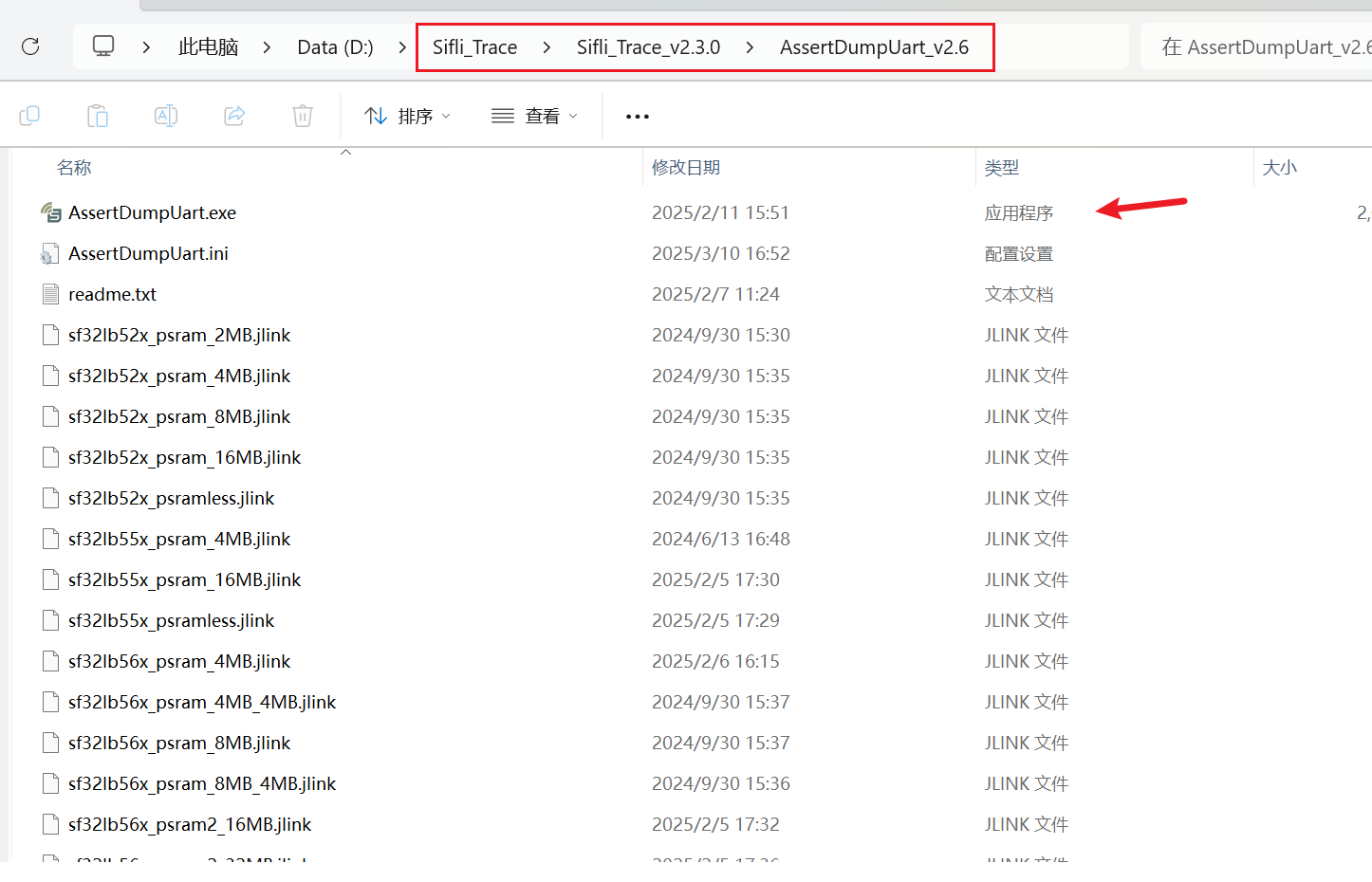The height and width of the screenshot is (882, 1372).
Task: Sort by 类型 column header
Action: [1001, 168]
